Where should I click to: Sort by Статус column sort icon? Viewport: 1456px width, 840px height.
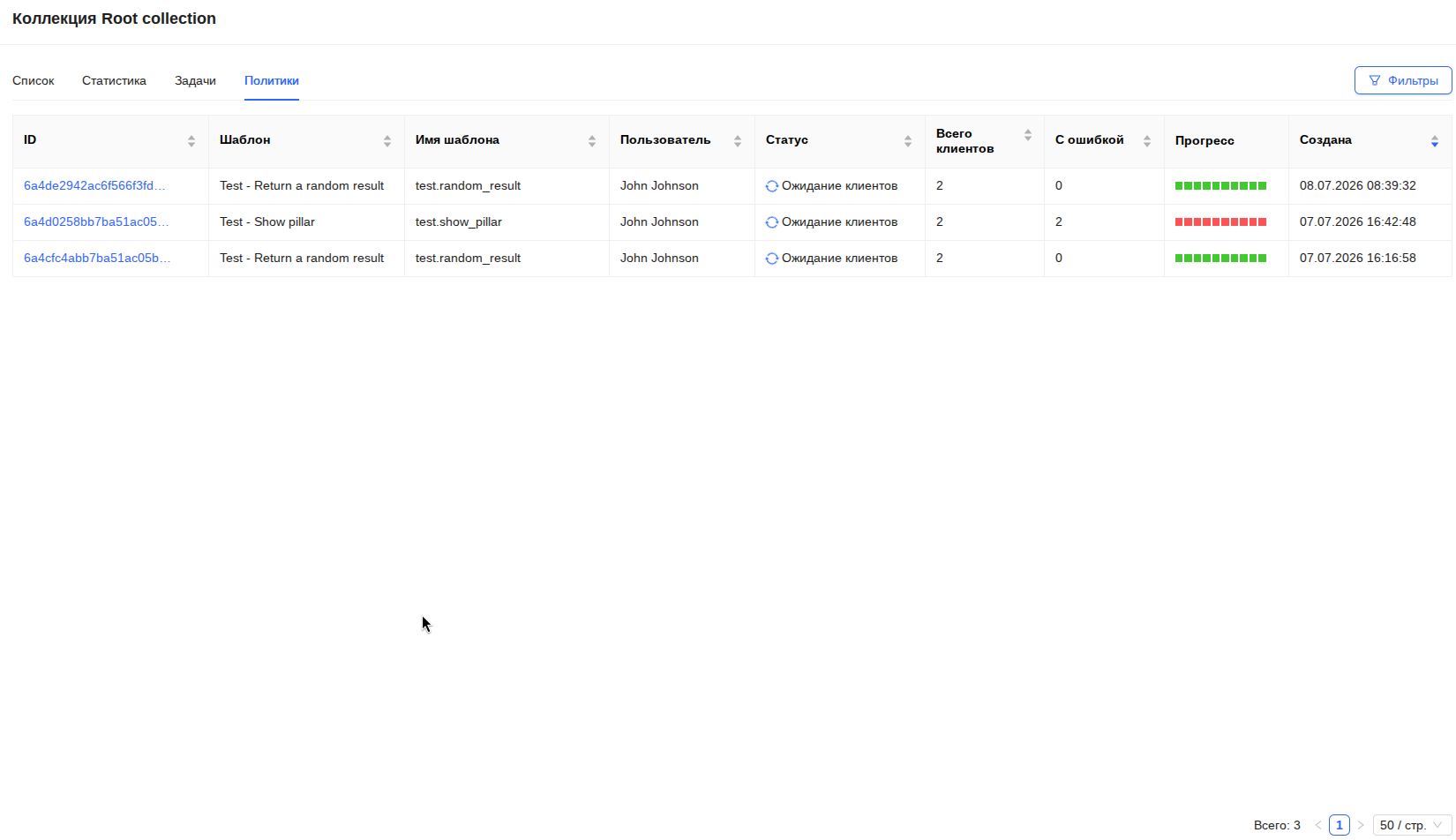click(908, 141)
